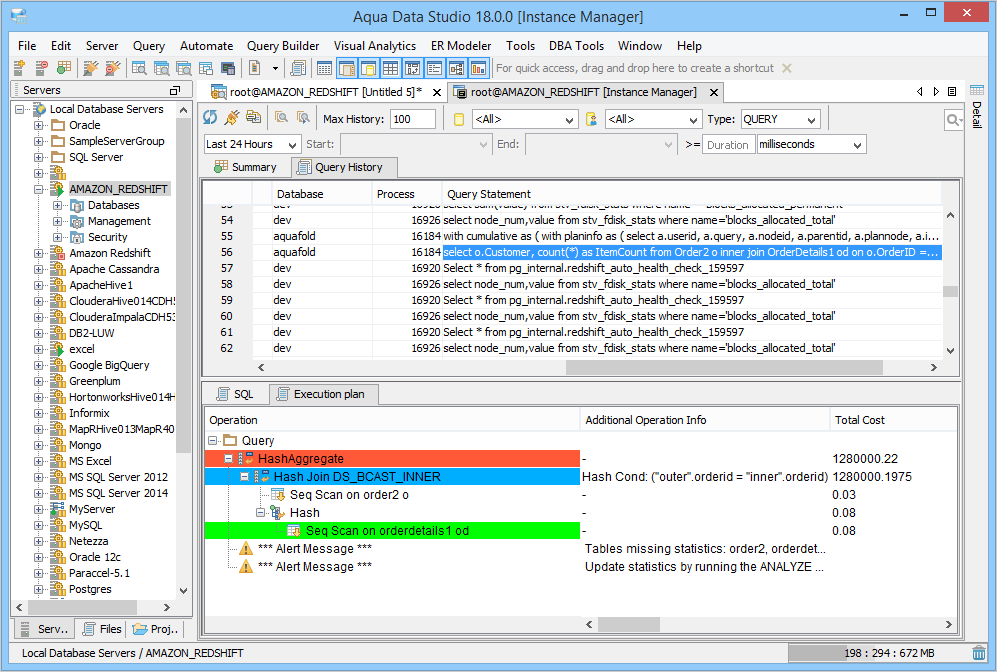Click the Query Statement column header
The height and width of the screenshot is (672, 997).
(691, 194)
